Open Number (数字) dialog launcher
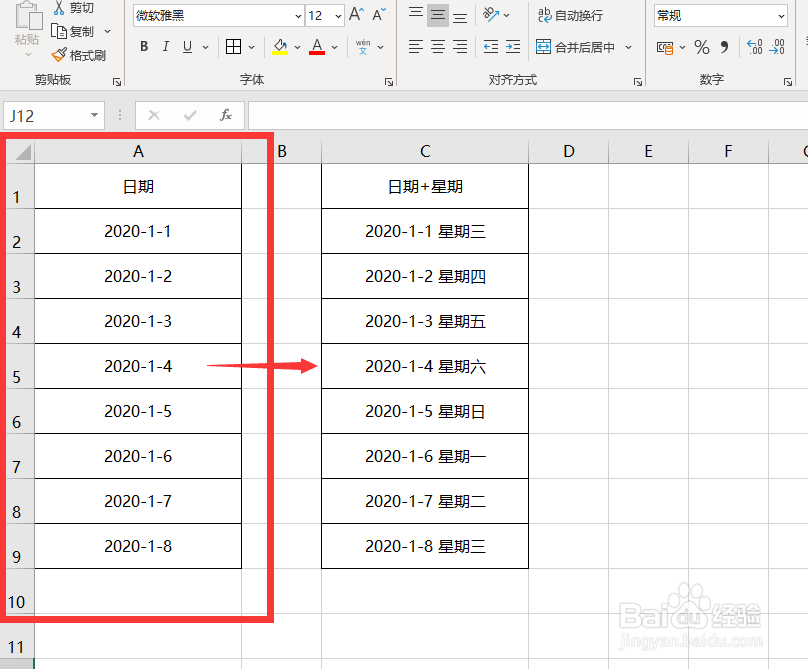 [788, 82]
